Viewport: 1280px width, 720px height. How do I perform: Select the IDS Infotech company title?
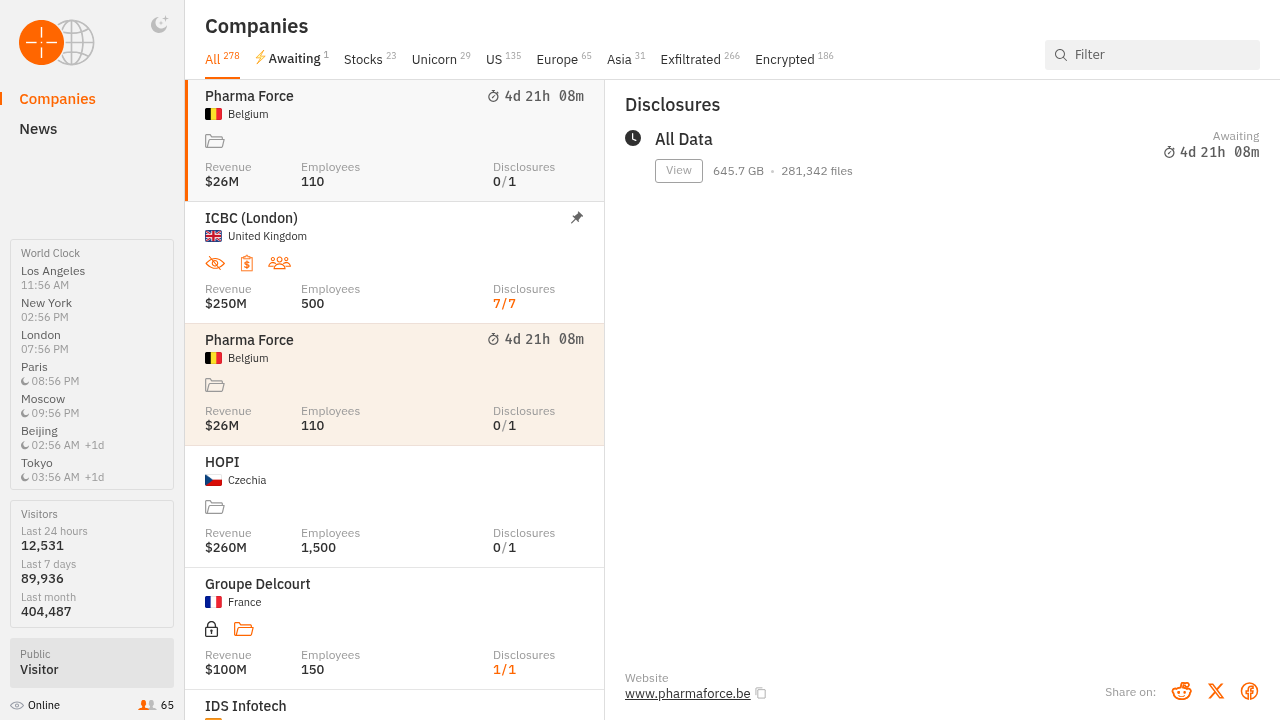[x=246, y=706]
